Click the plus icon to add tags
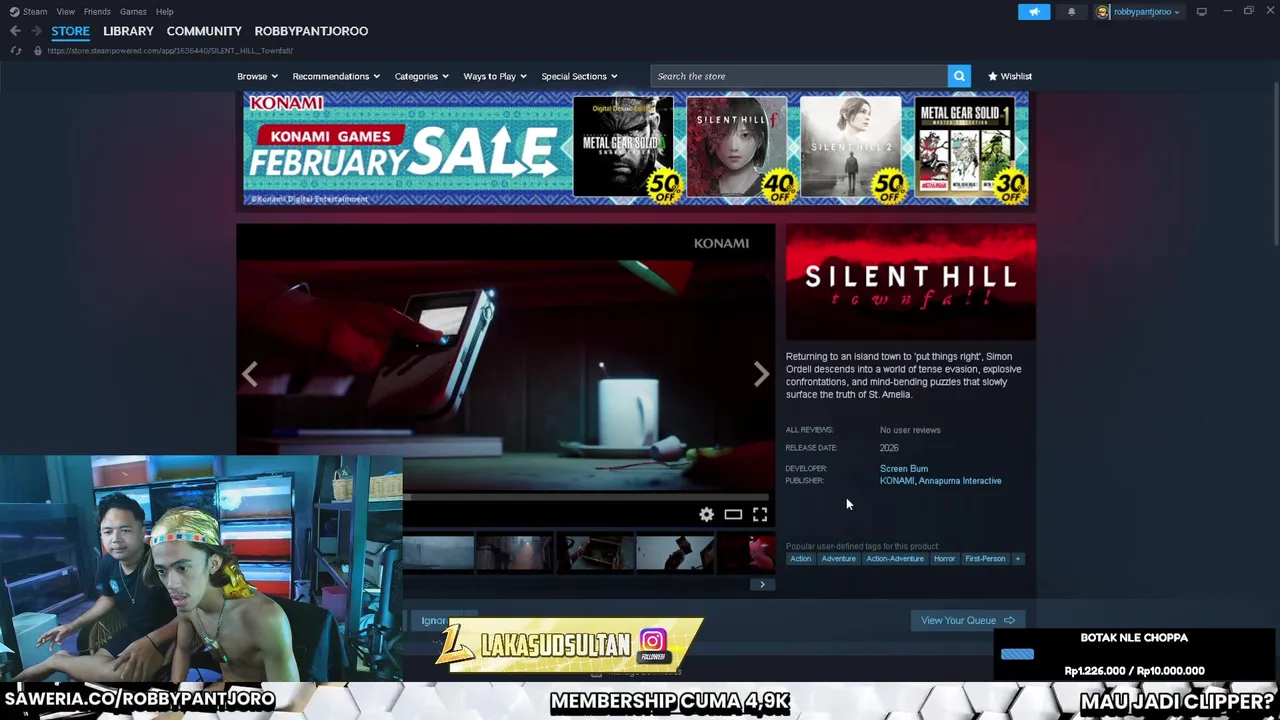Viewport: 1280px width, 720px height. 1018,559
